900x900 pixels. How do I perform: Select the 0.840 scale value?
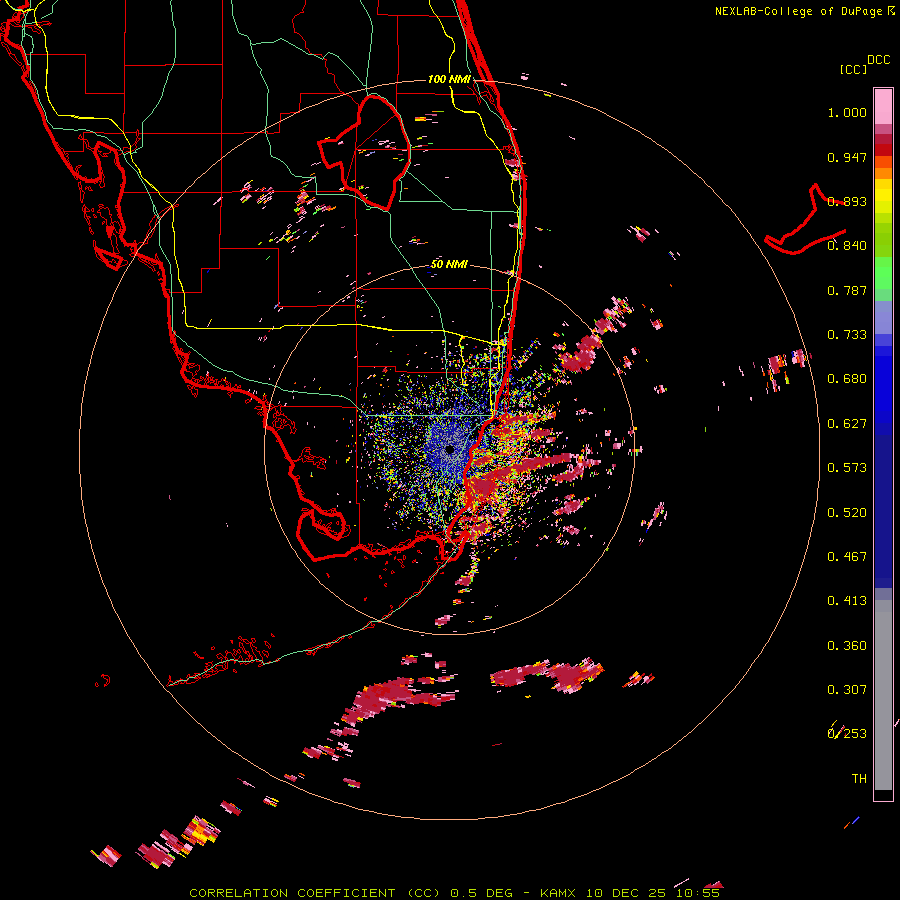click(x=847, y=246)
